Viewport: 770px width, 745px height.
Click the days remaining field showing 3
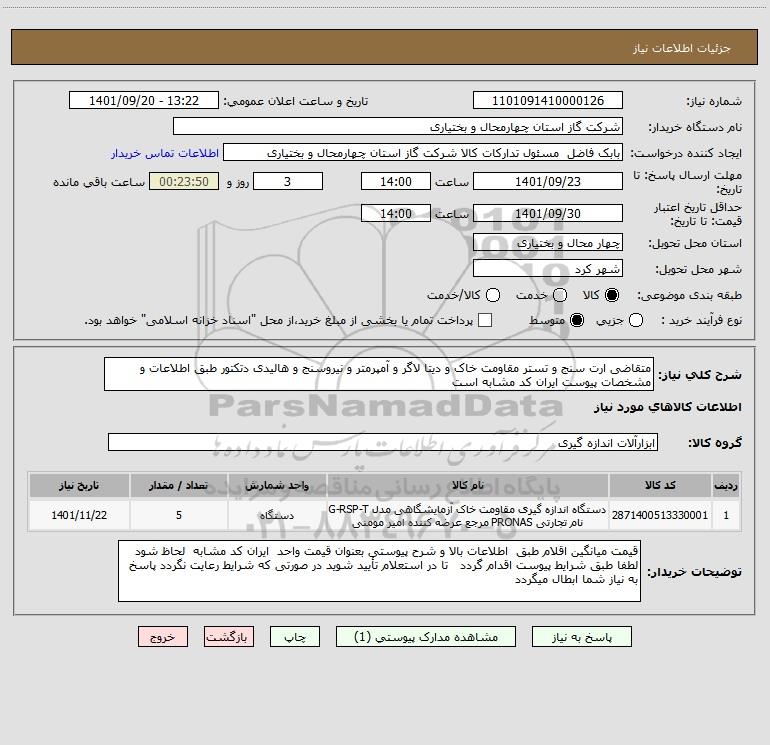pyautogui.click(x=288, y=181)
